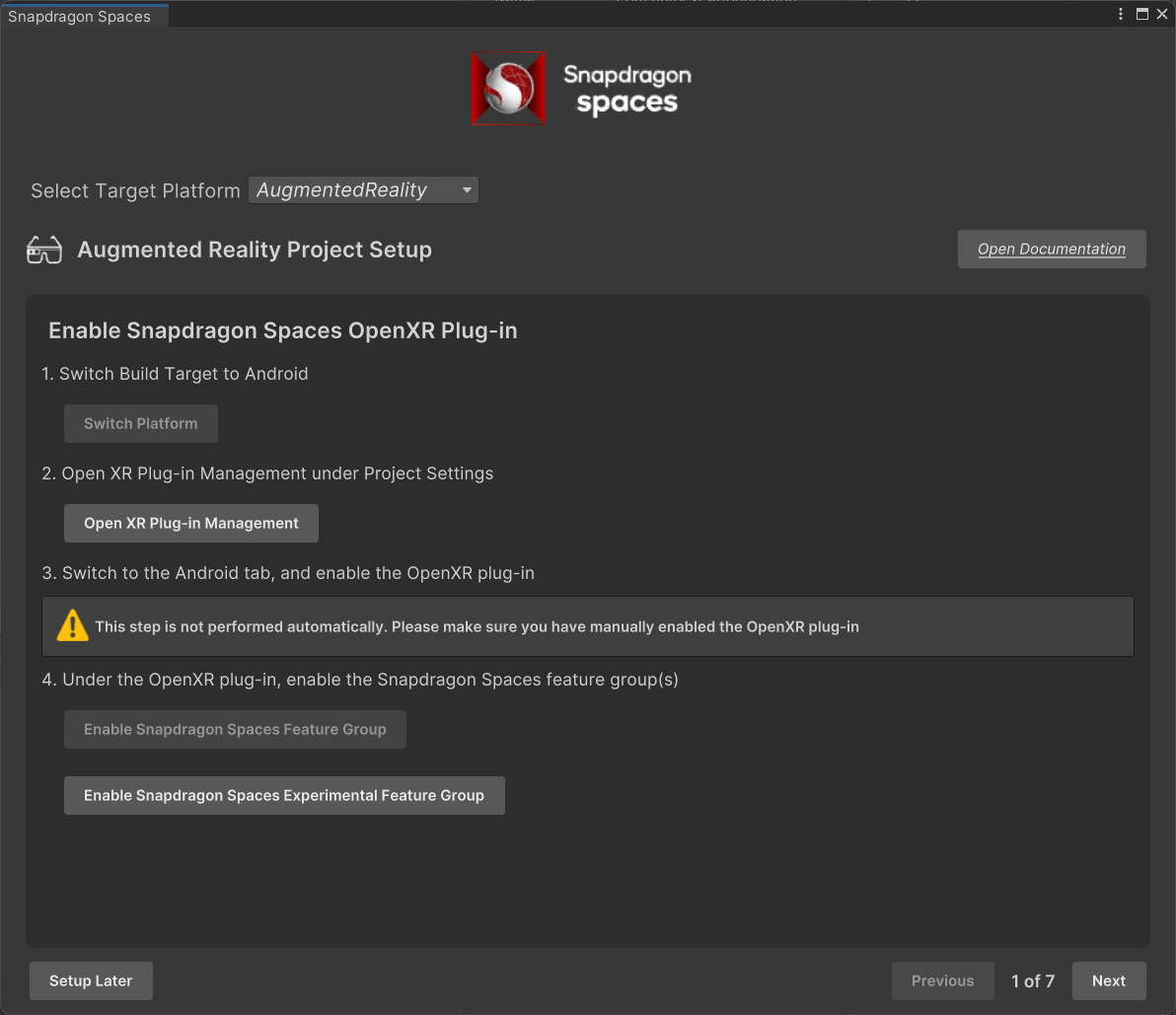Click step 4 text about feature group(s)

tap(360, 680)
